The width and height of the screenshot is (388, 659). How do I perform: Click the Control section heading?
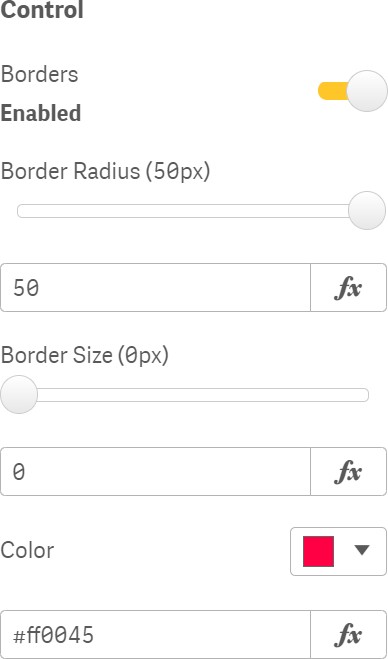[x=42, y=10]
